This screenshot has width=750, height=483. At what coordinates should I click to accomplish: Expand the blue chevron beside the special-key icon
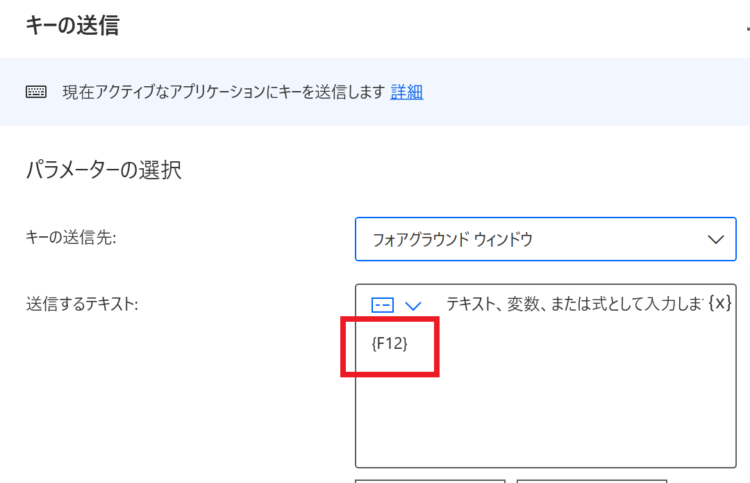click(413, 305)
